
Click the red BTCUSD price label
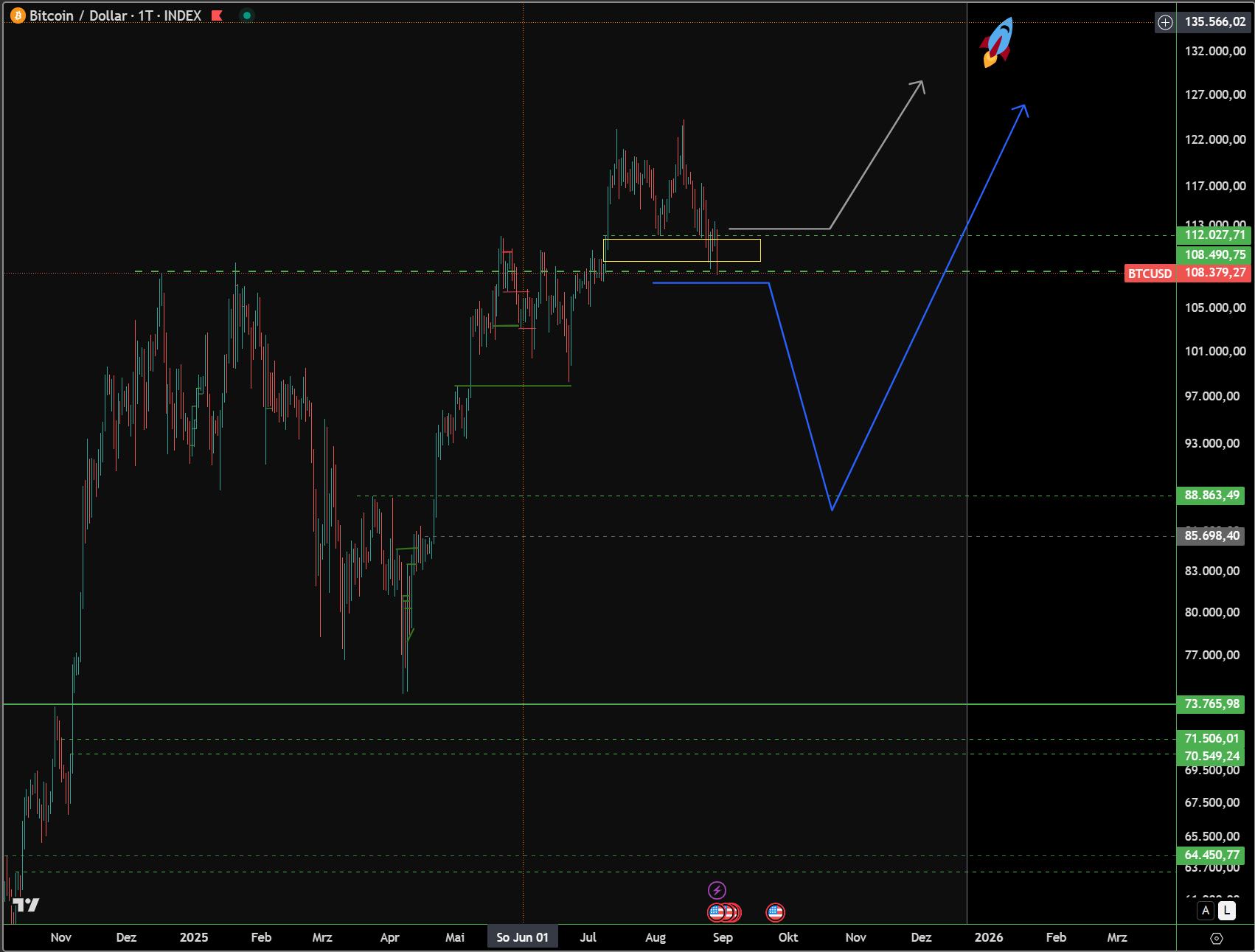[x=1150, y=274]
